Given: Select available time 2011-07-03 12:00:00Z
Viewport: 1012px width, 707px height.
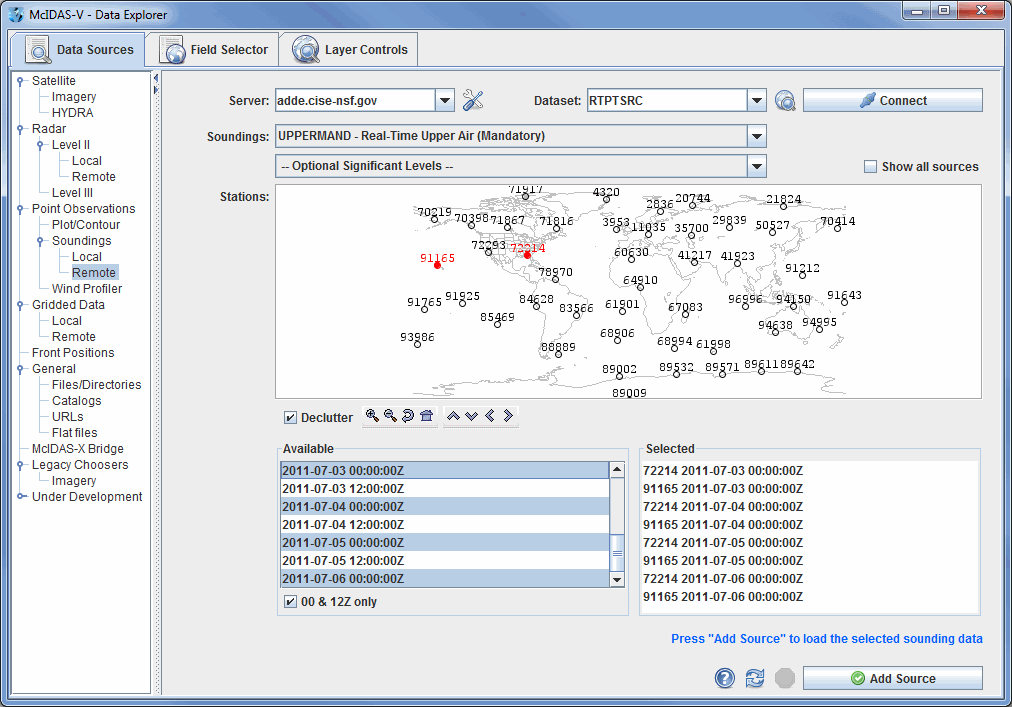Looking at the screenshot, I should [x=445, y=489].
